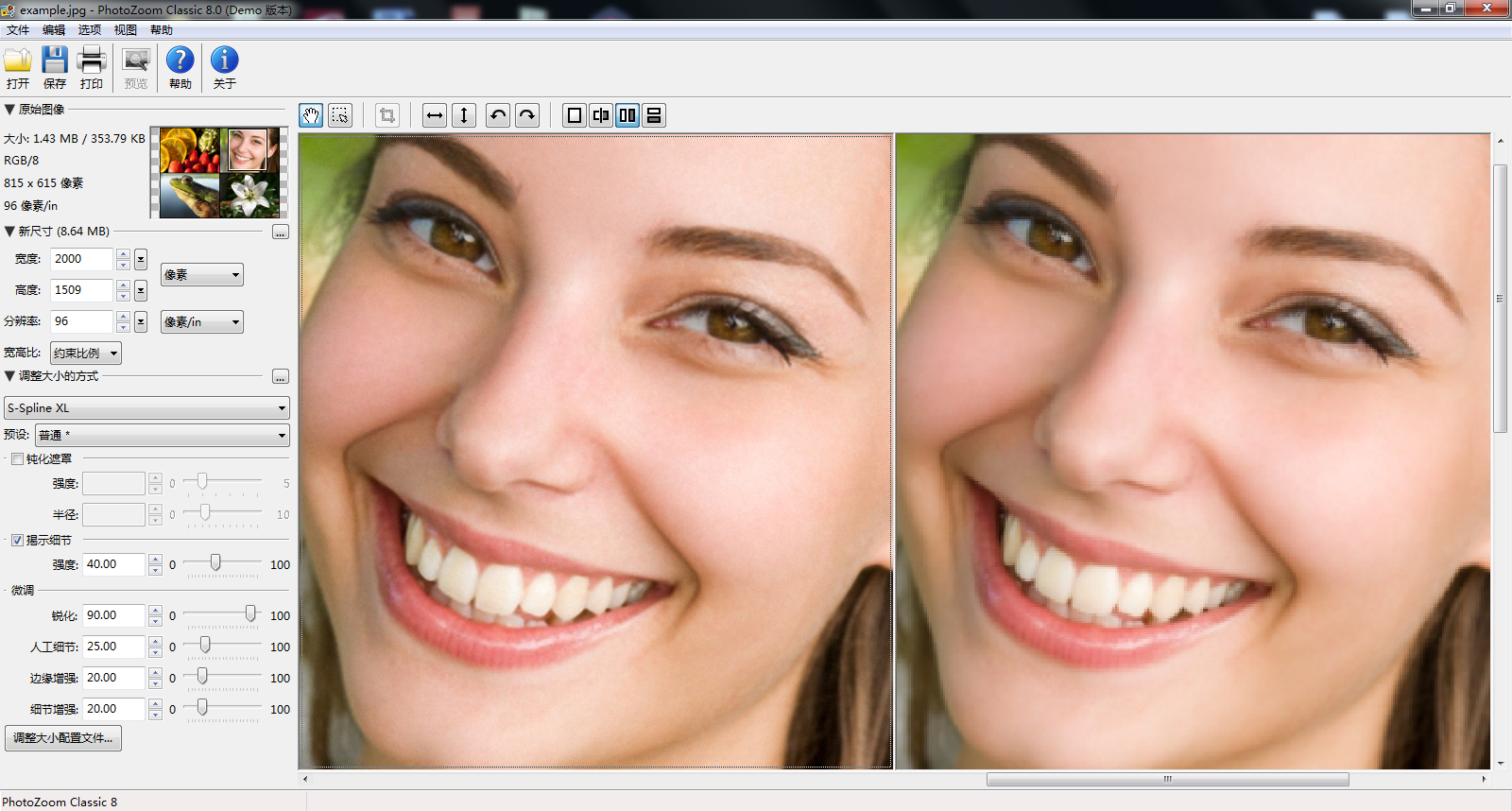Collapse the 原始图像 section

(x=9, y=110)
